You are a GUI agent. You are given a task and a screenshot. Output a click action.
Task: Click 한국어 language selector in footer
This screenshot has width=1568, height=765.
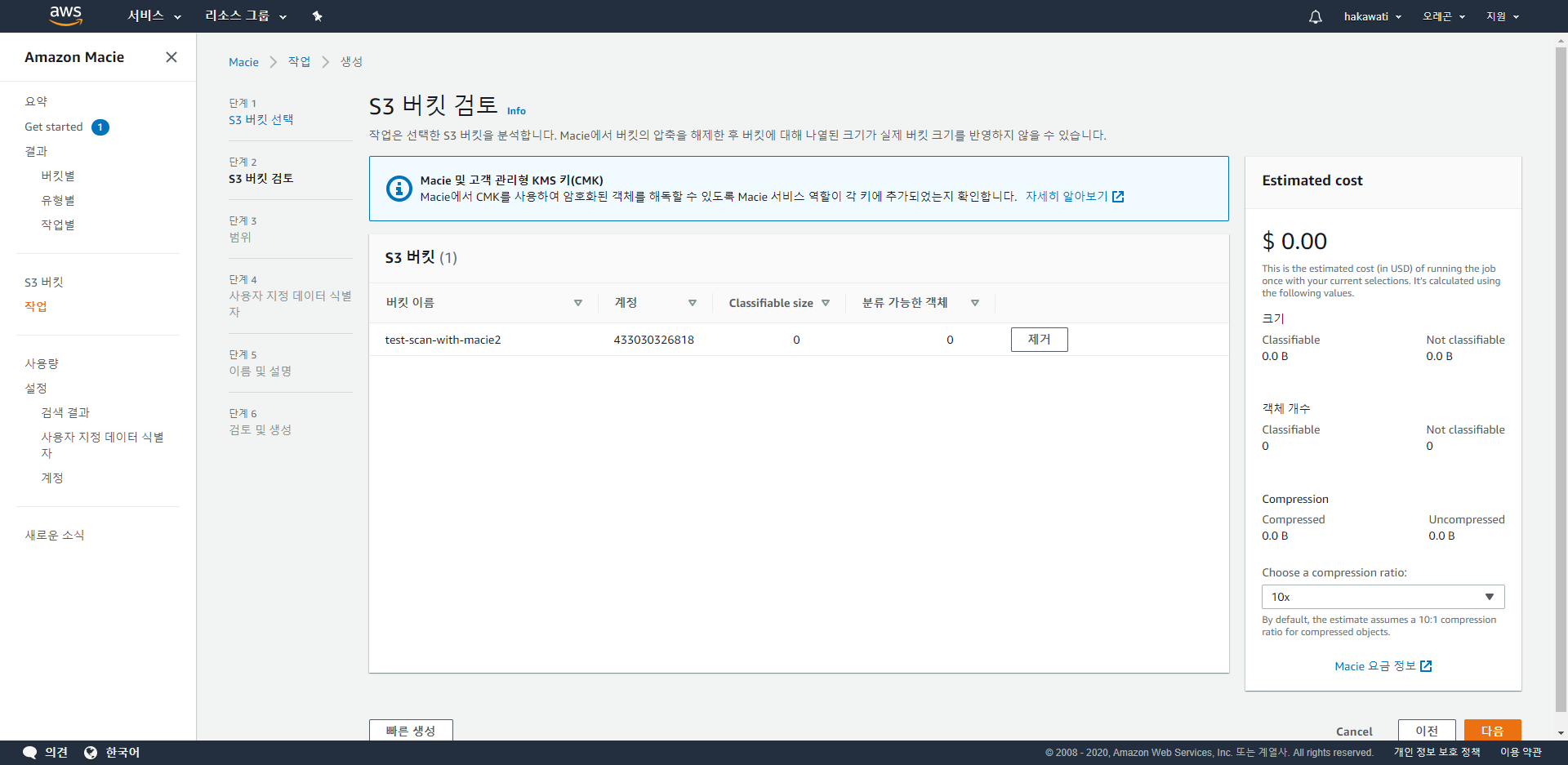(122, 753)
